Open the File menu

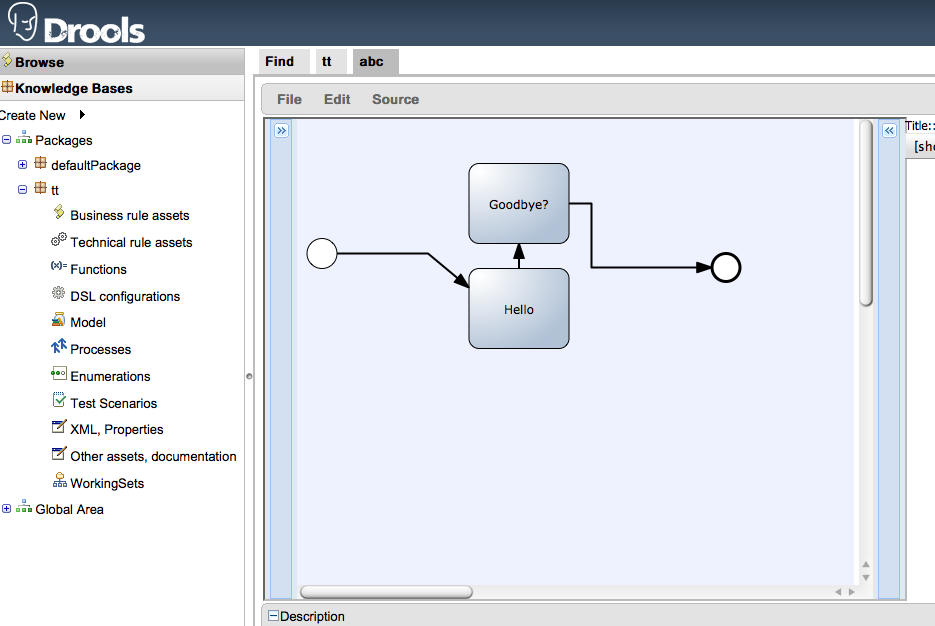pos(289,99)
